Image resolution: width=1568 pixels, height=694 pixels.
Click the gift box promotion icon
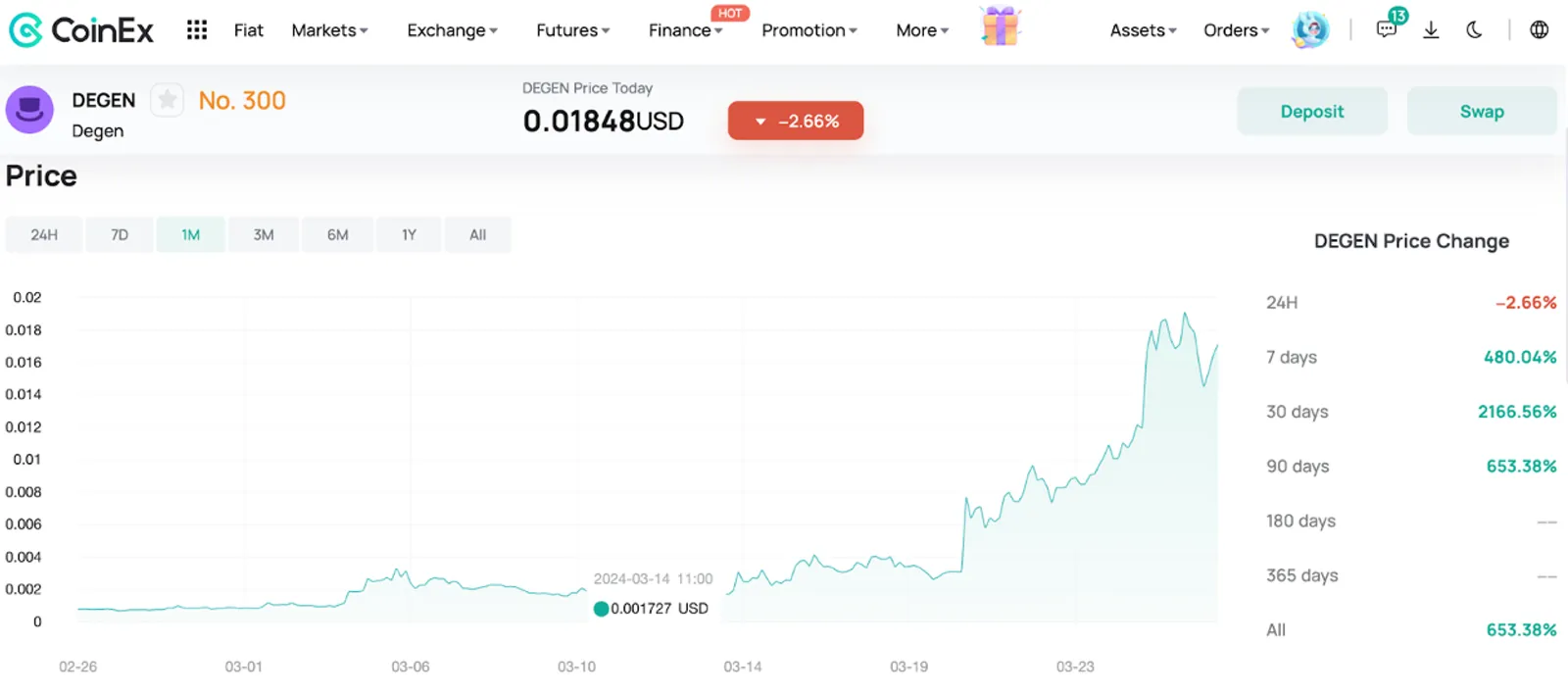pyautogui.click(x=1001, y=26)
